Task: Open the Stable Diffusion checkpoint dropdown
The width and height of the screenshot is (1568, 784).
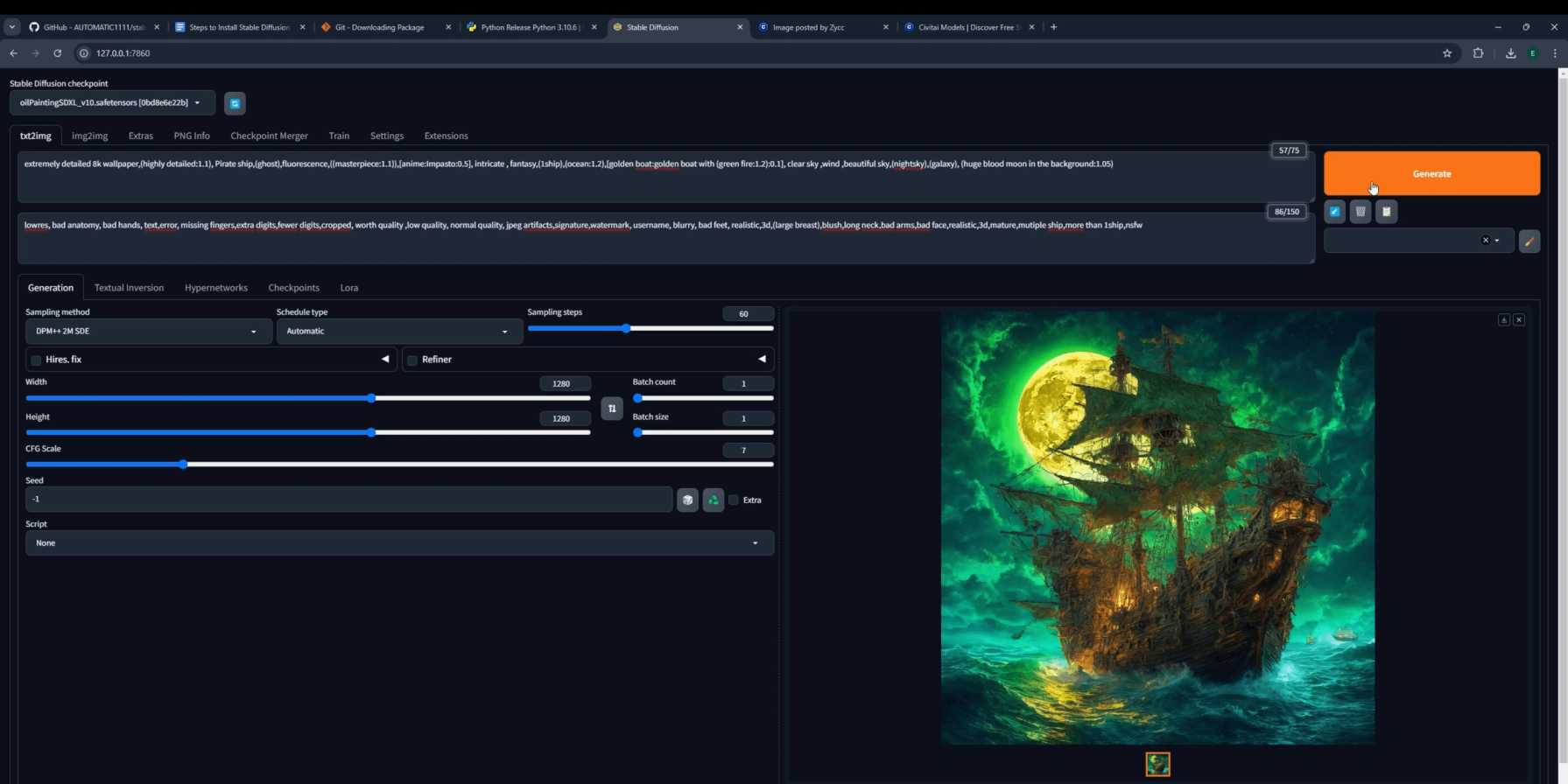Action: pyautogui.click(x=112, y=103)
